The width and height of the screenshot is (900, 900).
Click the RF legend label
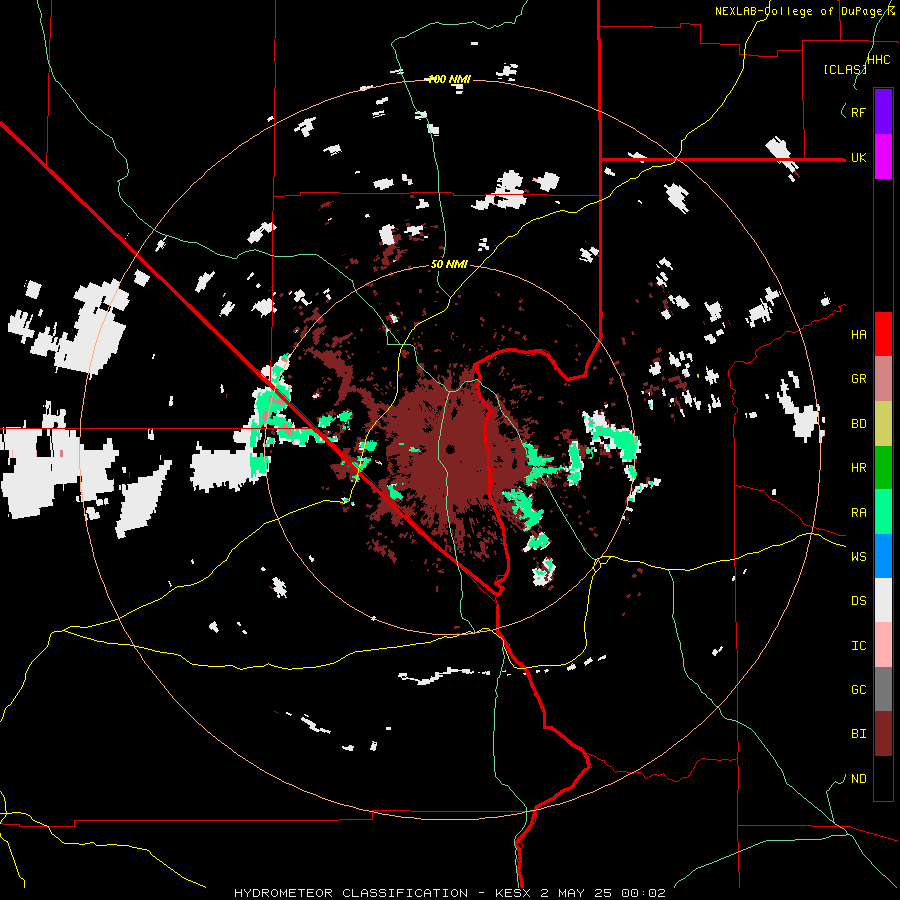coord(858,112)
